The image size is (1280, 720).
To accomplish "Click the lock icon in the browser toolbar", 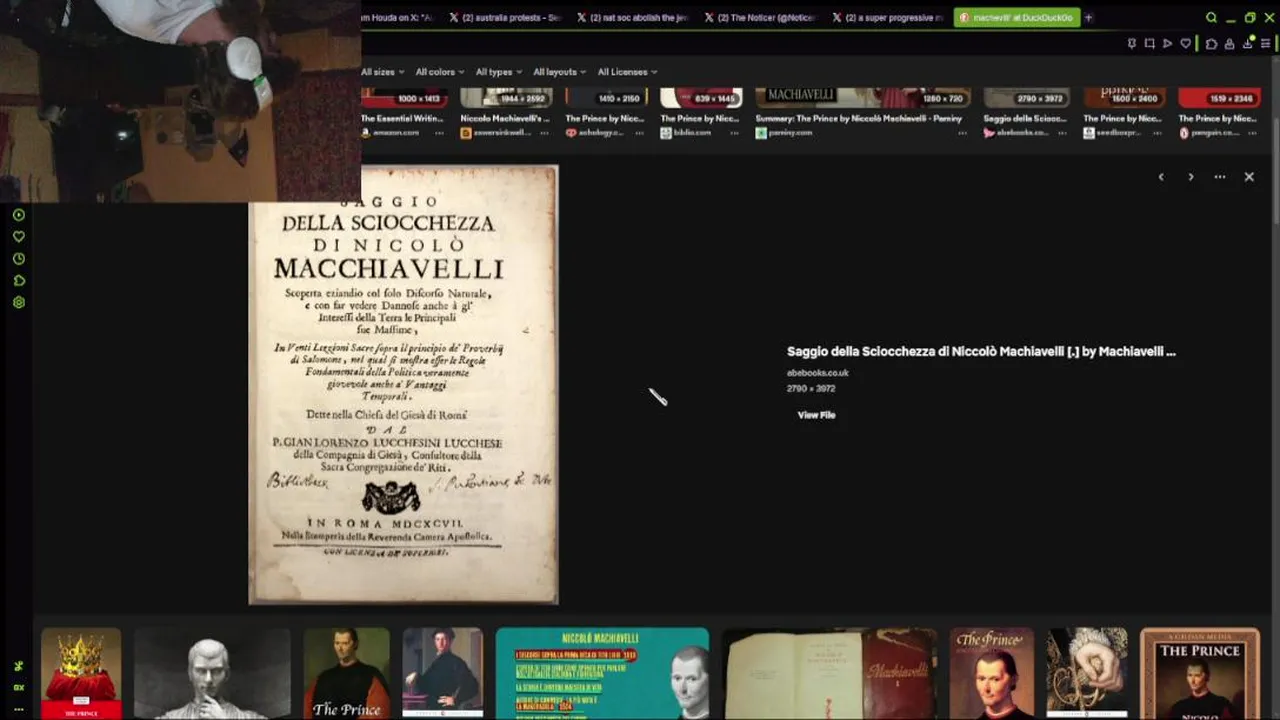I will point(1229,44).
